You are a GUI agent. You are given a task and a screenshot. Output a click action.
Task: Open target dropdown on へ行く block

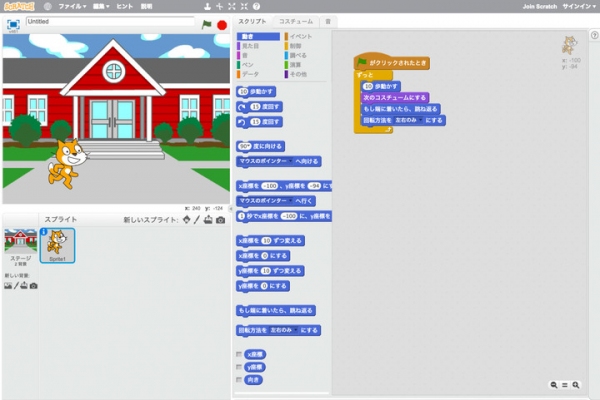tap(290, 201)
